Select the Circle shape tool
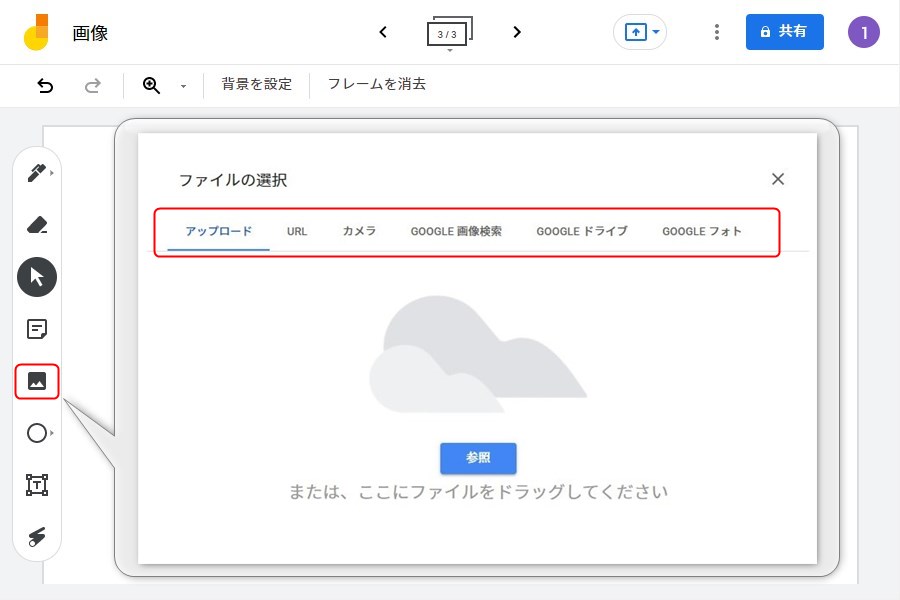This screenshot has width=900, height=600. point(37,433)
